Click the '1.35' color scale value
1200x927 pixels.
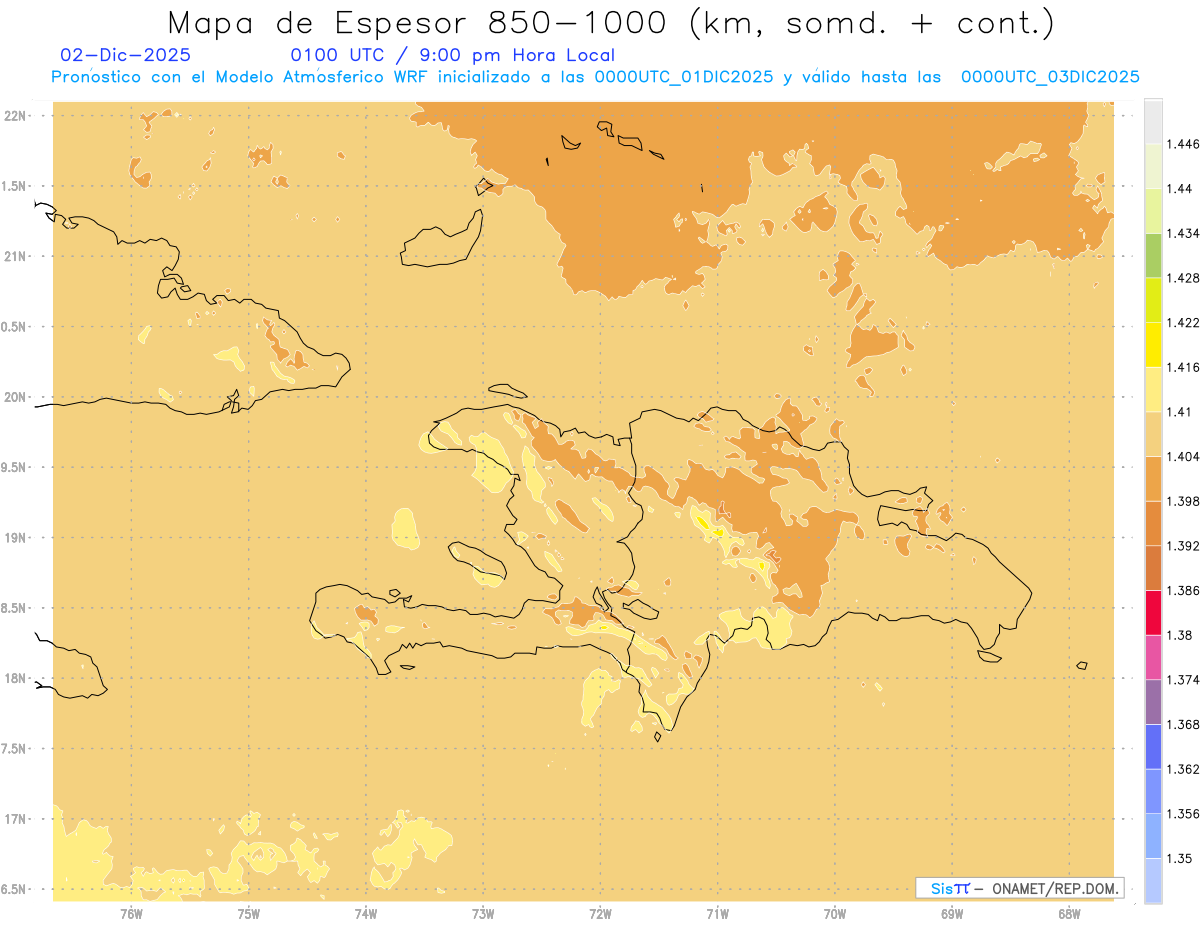1181,859
